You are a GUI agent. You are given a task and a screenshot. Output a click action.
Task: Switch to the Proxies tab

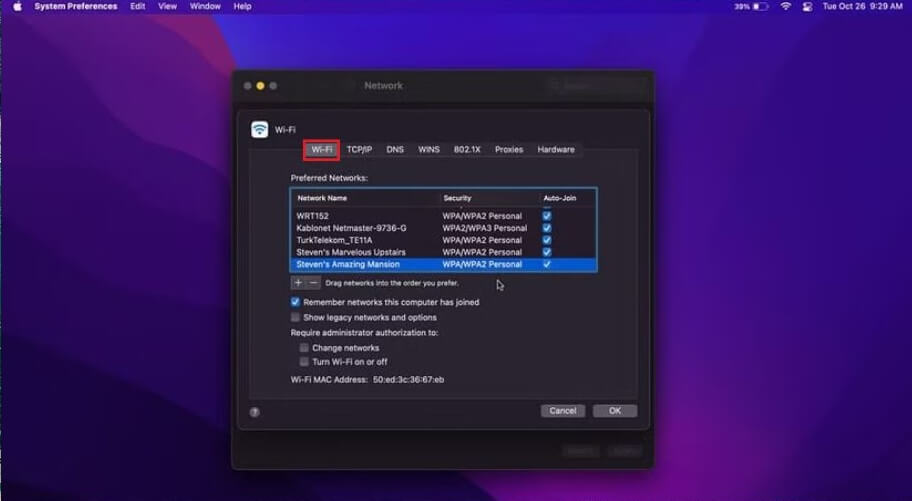[x=509, y=150]
